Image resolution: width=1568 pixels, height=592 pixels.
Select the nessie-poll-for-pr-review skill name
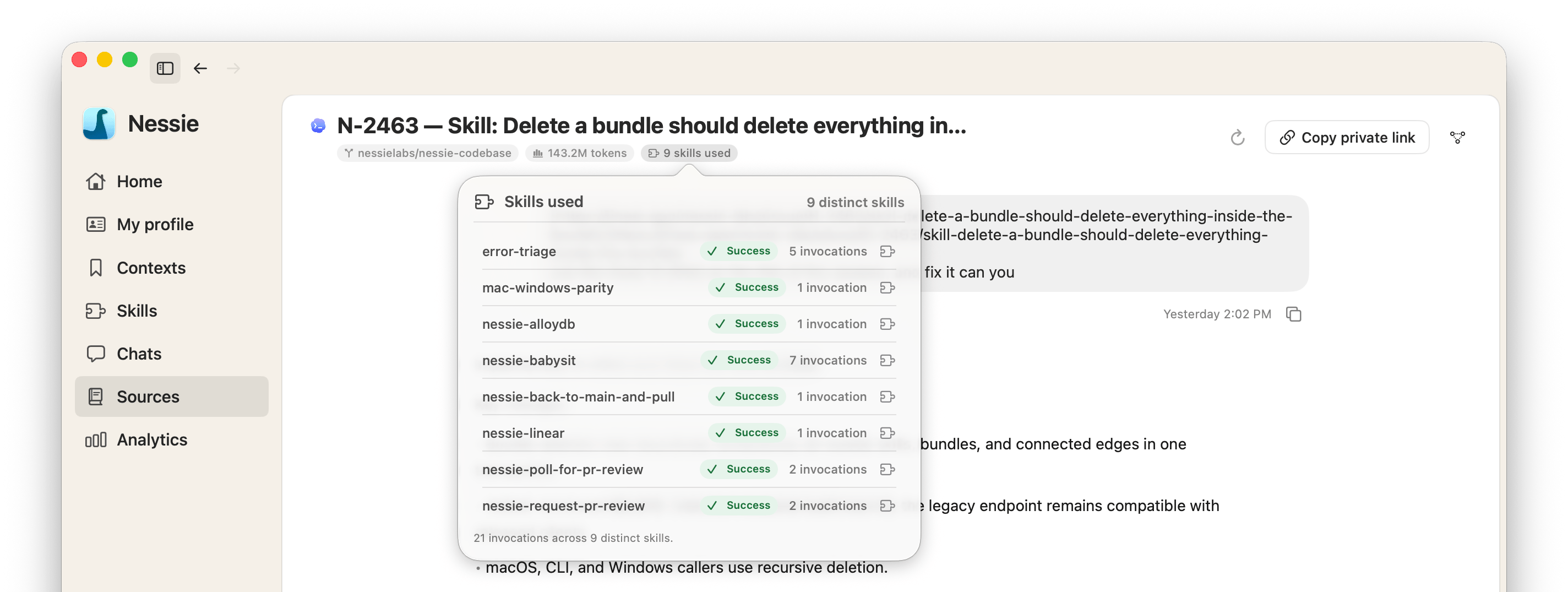click(x=563, y=470)
